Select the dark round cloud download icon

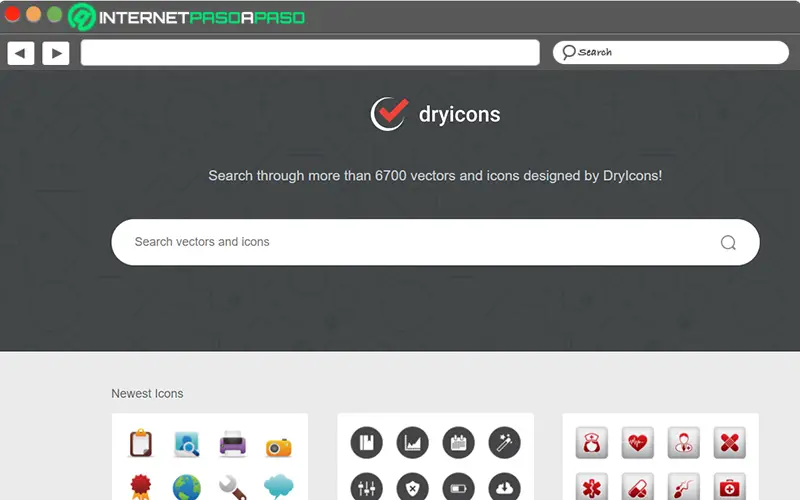coord(504,487)
